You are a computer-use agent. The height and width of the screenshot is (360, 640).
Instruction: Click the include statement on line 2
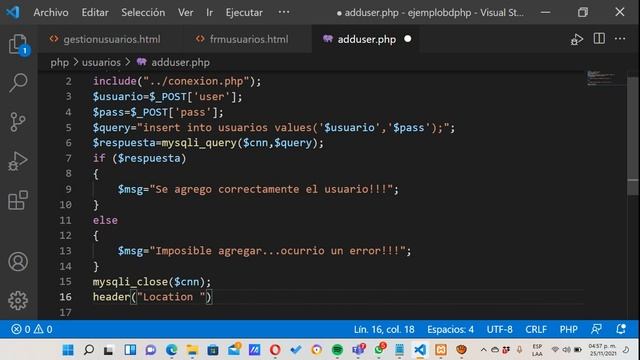click(x=177, y=81)
